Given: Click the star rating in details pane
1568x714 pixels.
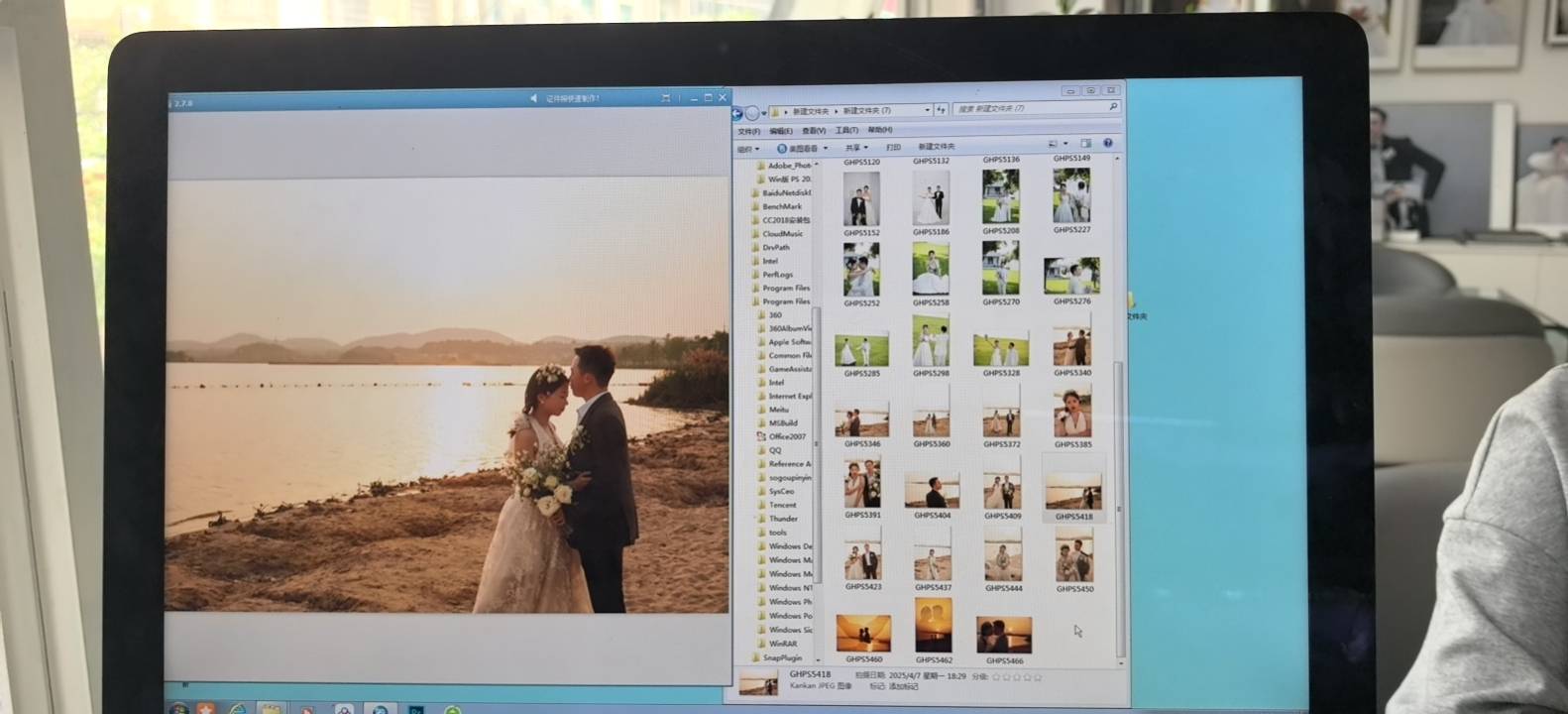Looking at the screenshot, I should point(1017,676).
